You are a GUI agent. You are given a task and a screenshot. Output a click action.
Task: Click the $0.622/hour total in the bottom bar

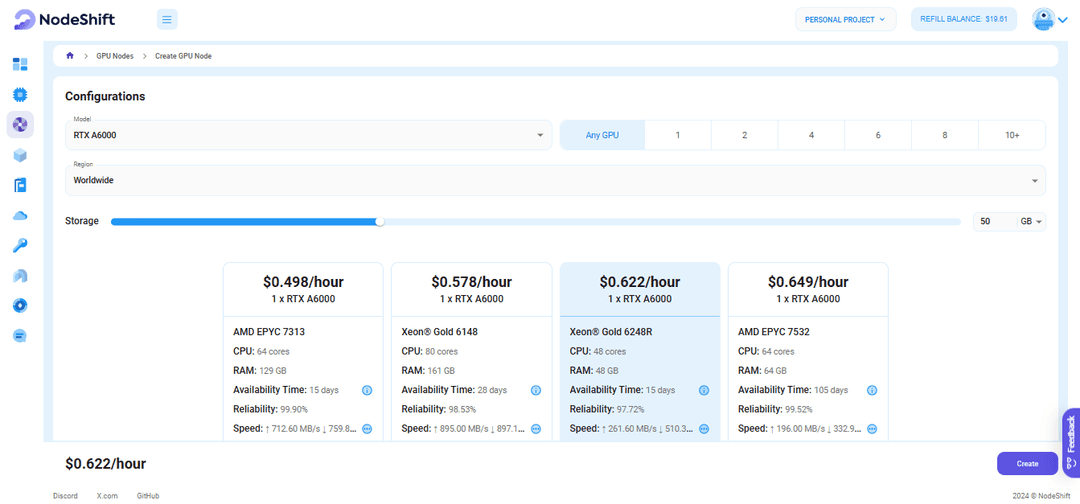[105, 464]
